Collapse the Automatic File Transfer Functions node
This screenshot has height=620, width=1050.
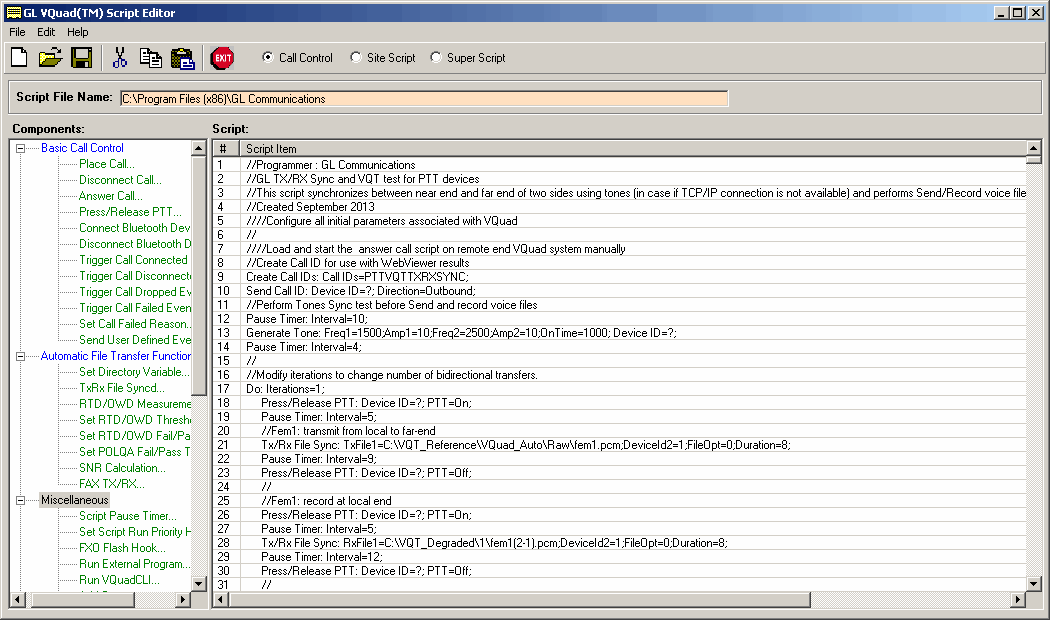coord(21,356)
